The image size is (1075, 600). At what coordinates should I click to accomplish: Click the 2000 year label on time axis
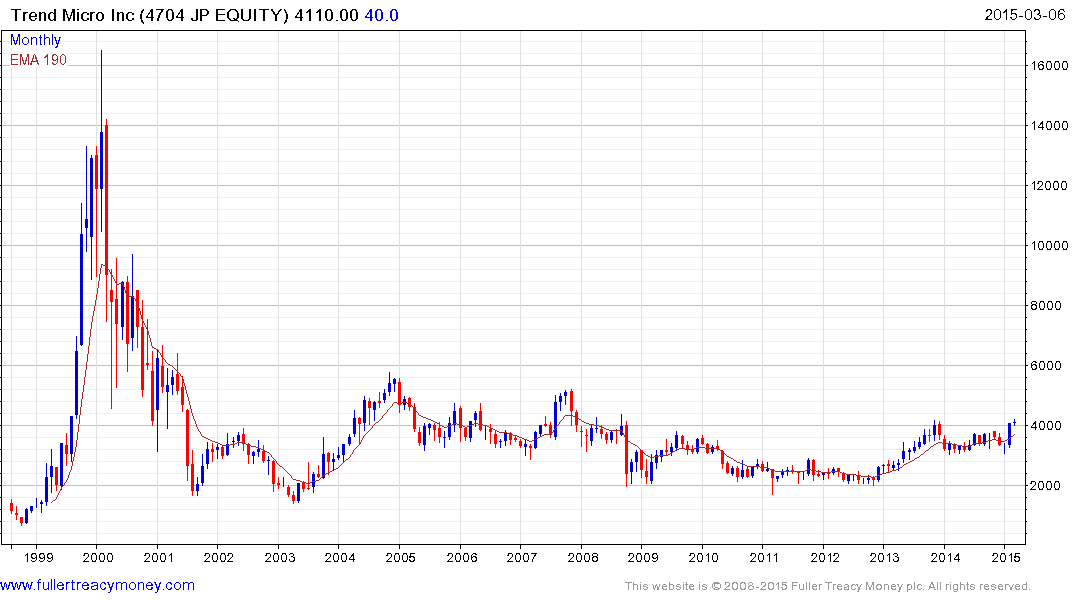(x=98, y=557)
